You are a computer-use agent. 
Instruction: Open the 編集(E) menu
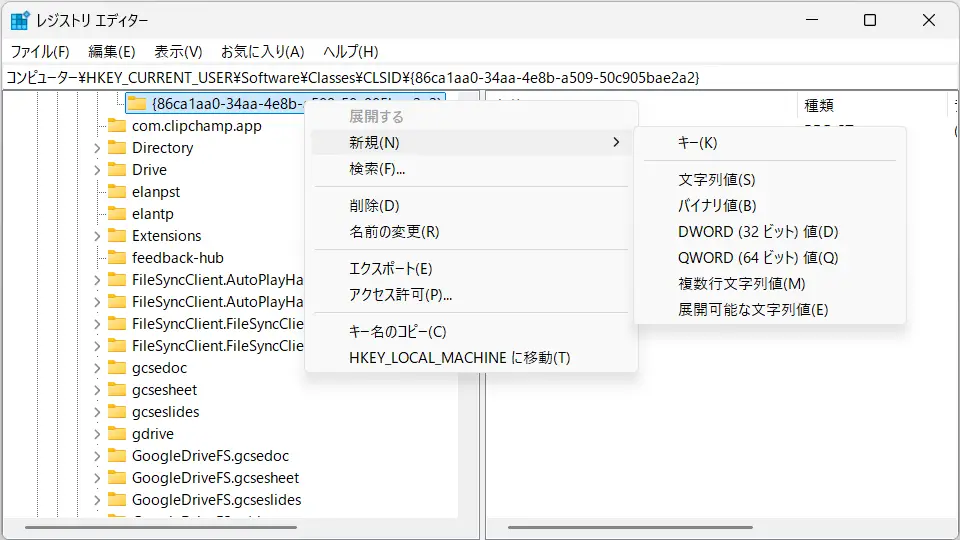point(111,52)
